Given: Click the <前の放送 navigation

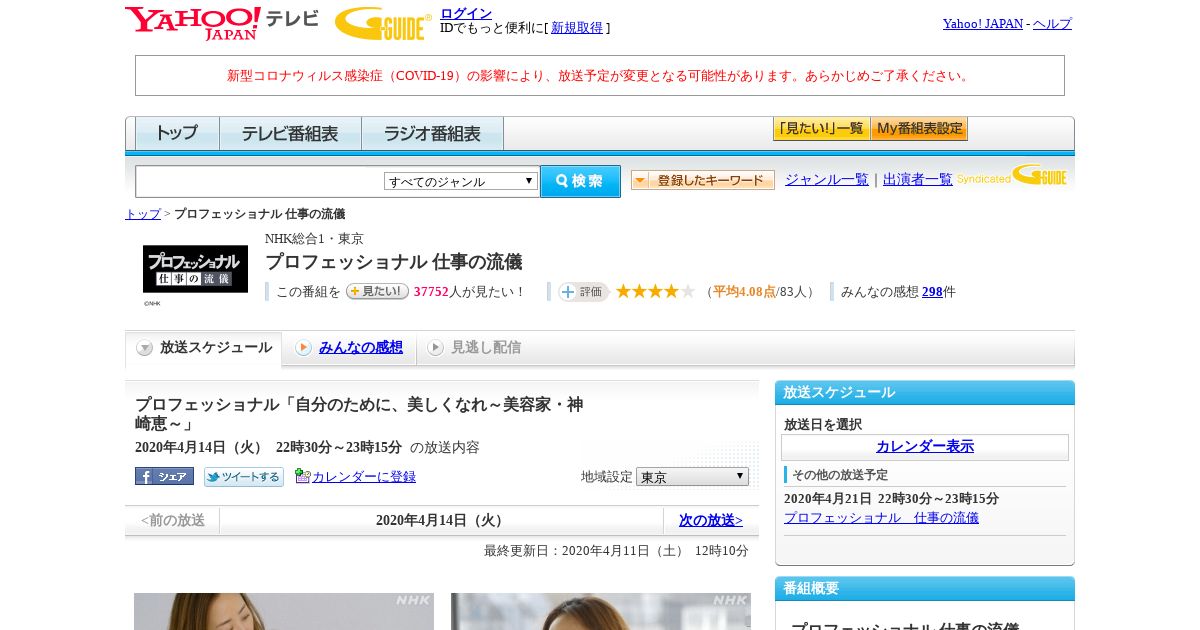Looking at the screenshot, I should click(173, 520).
